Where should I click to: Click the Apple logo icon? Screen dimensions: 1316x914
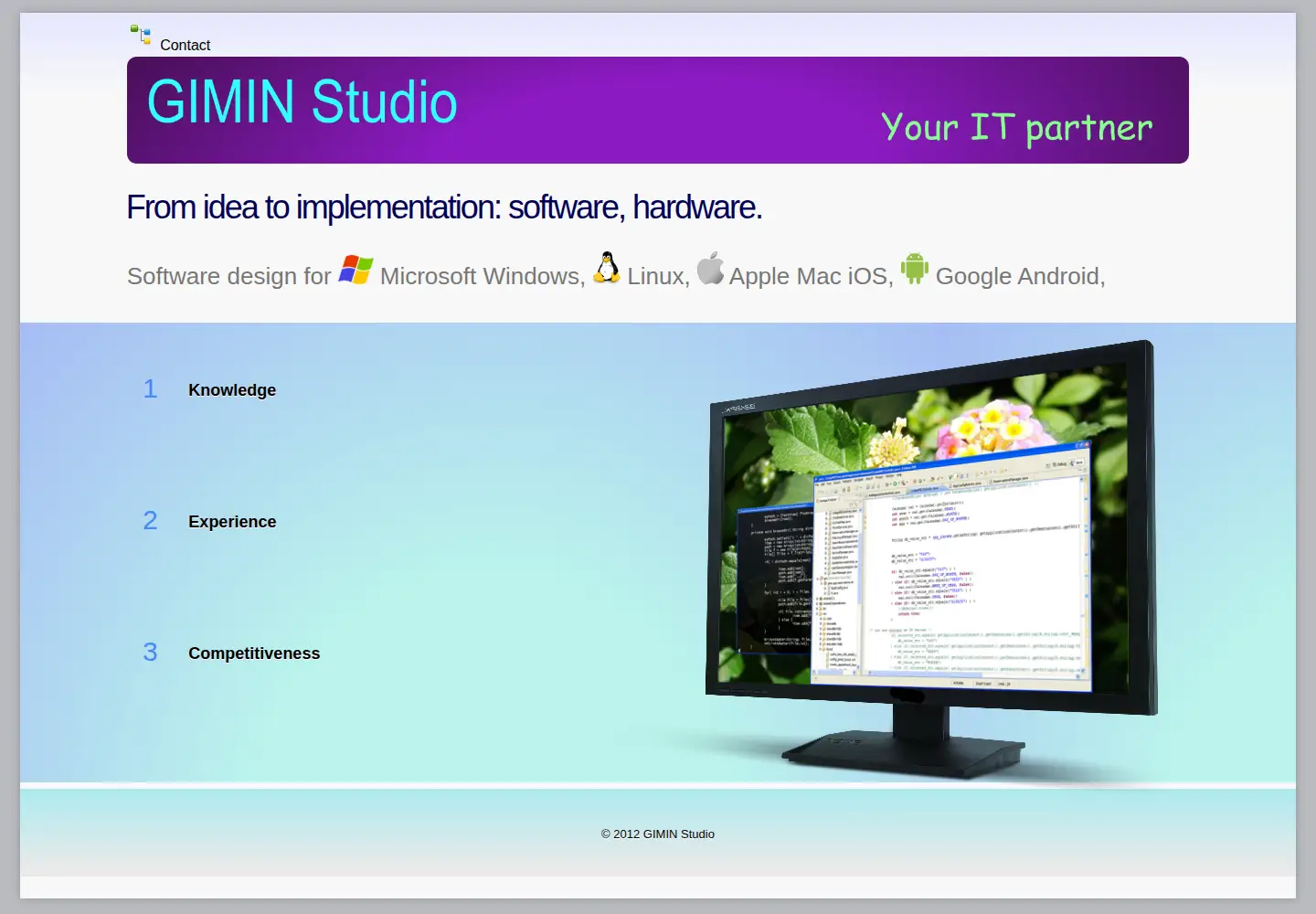tap(710, 268)
